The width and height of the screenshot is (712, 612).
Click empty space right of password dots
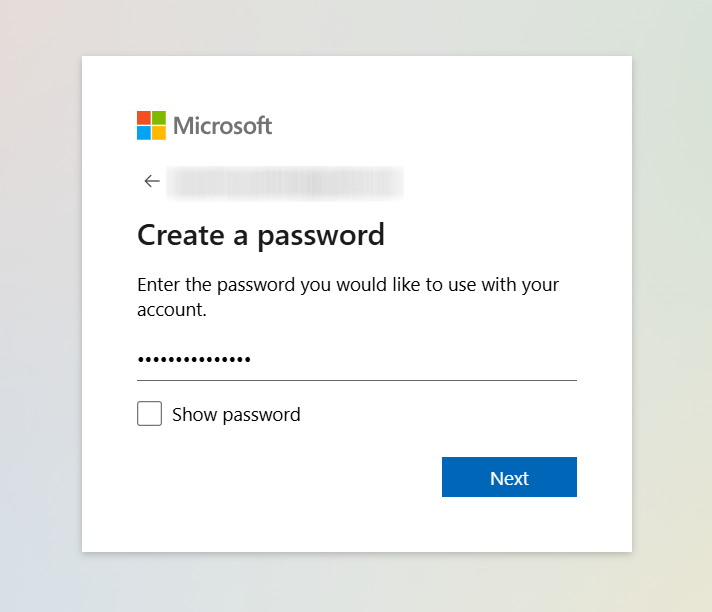(420, 360)
